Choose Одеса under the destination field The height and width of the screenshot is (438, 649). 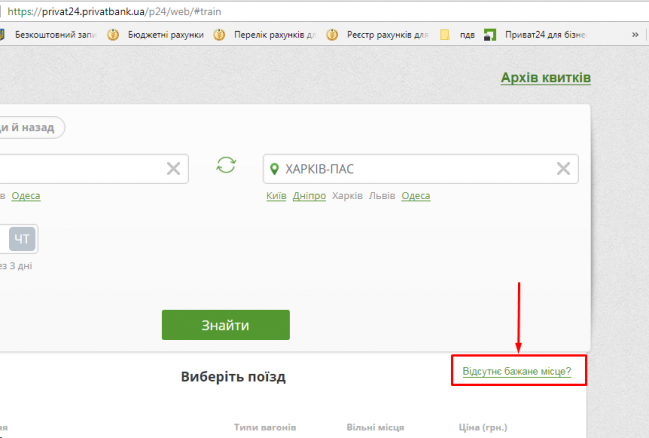[415, 196]
